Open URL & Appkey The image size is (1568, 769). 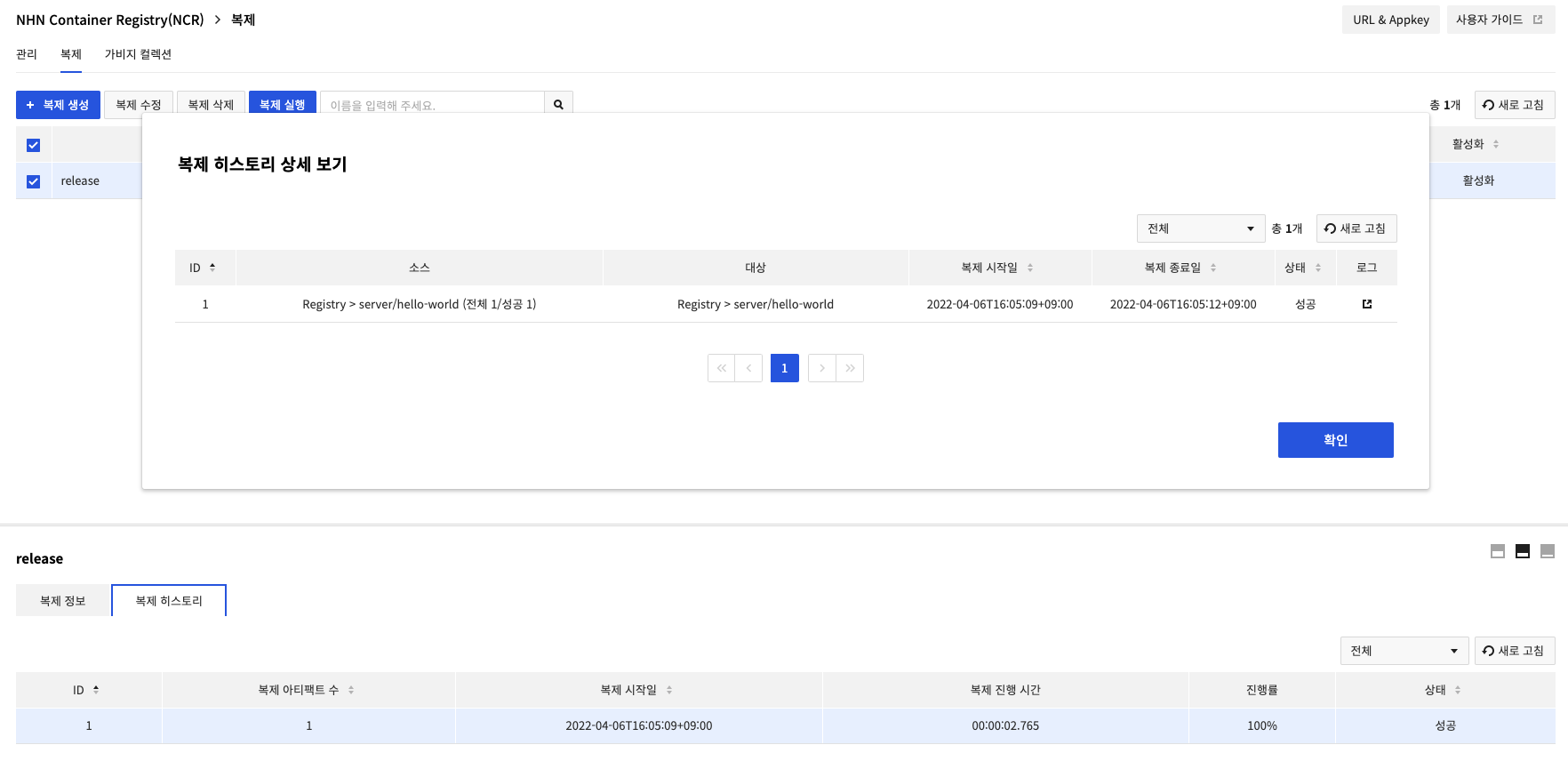click(1391, 20)
